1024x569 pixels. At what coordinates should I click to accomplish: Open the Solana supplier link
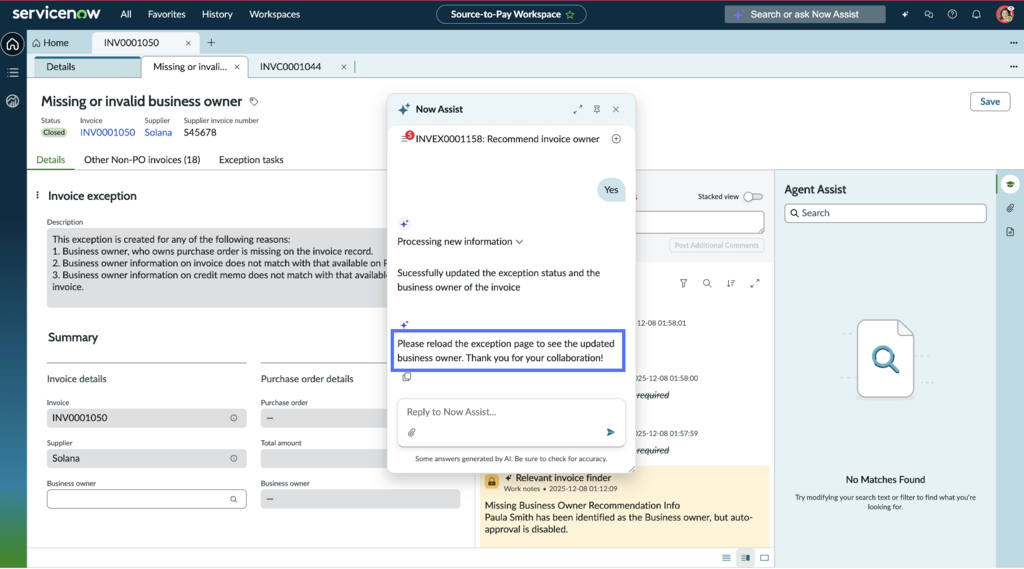pos(158,132)
